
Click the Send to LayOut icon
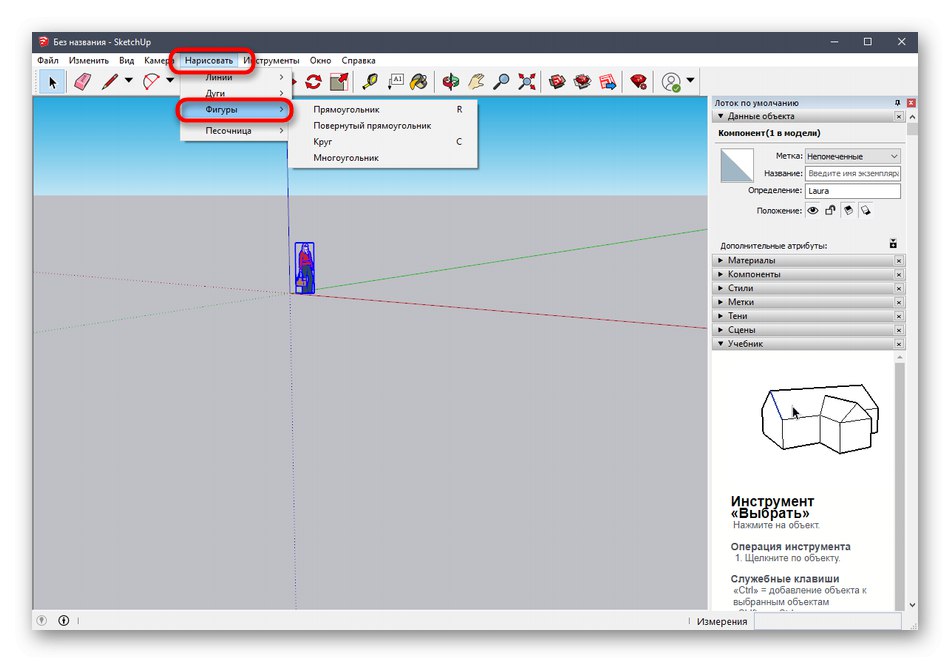click(x=608, y=82)
